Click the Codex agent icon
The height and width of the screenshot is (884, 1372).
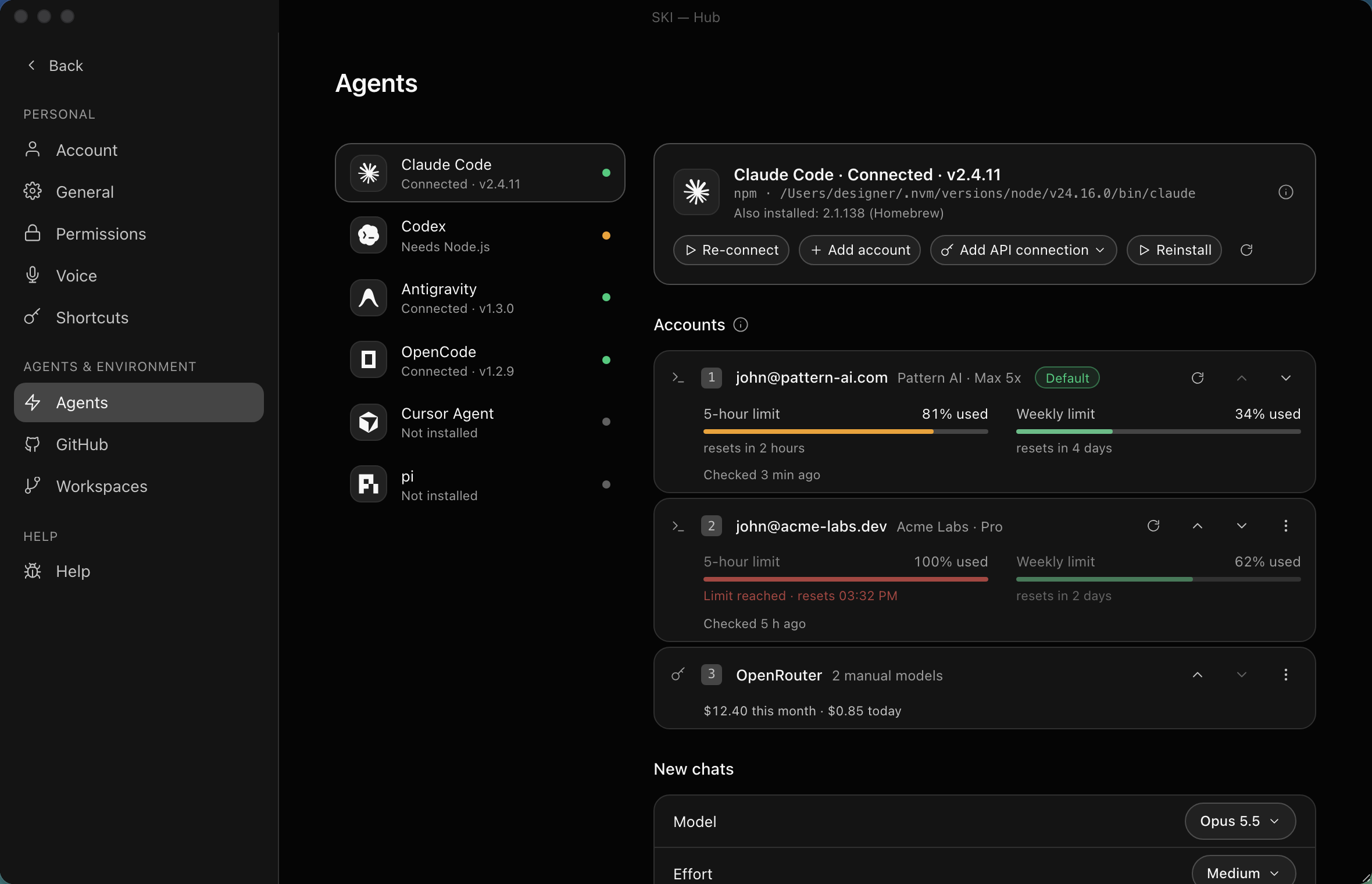coord(369,236)
